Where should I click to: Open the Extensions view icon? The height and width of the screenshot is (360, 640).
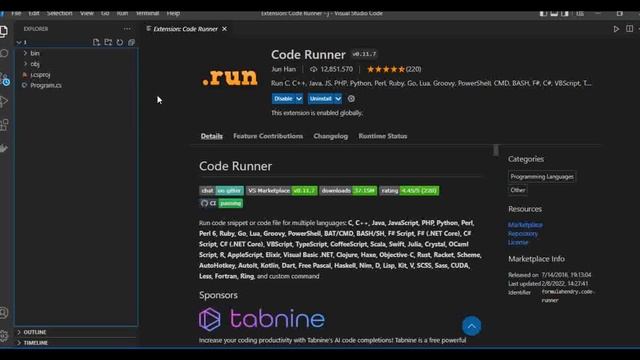click(x=4, y=124)
